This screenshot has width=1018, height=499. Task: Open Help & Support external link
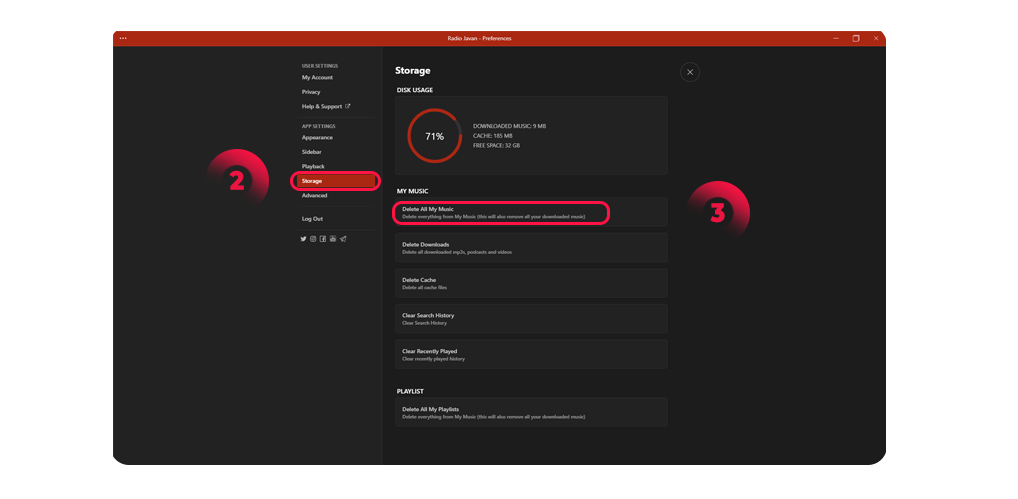(326, 106)
